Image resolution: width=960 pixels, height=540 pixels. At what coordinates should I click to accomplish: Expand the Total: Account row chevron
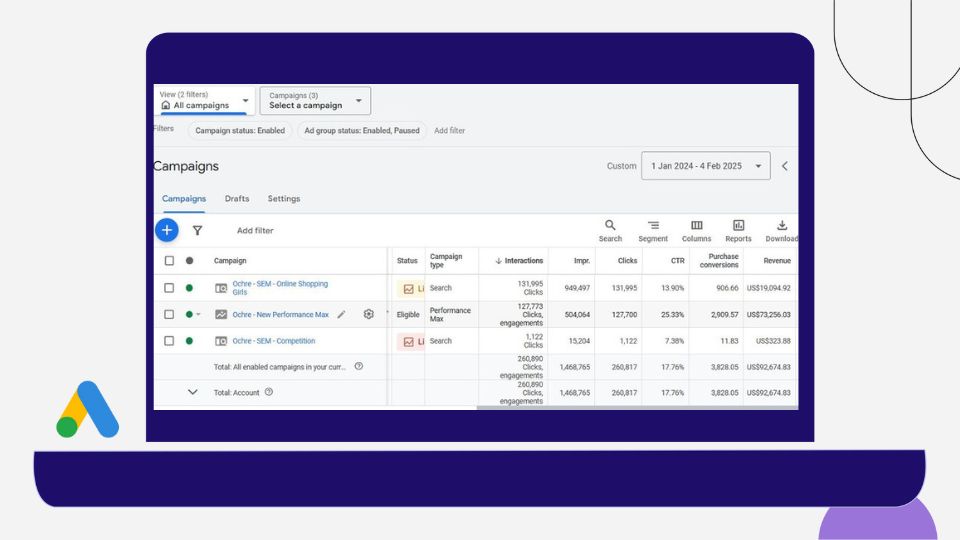(193, 392)
